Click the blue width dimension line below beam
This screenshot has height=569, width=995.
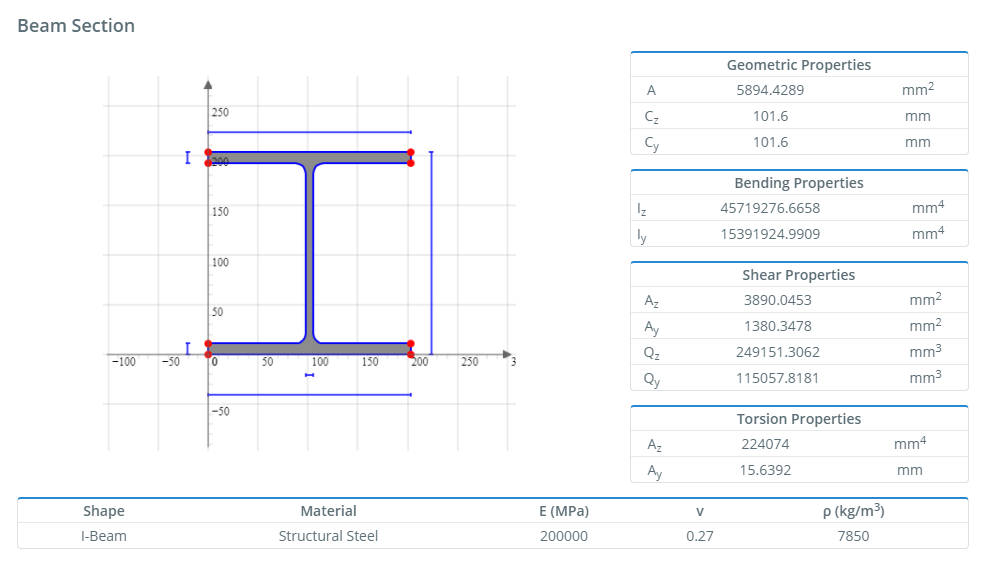(310, 395)
